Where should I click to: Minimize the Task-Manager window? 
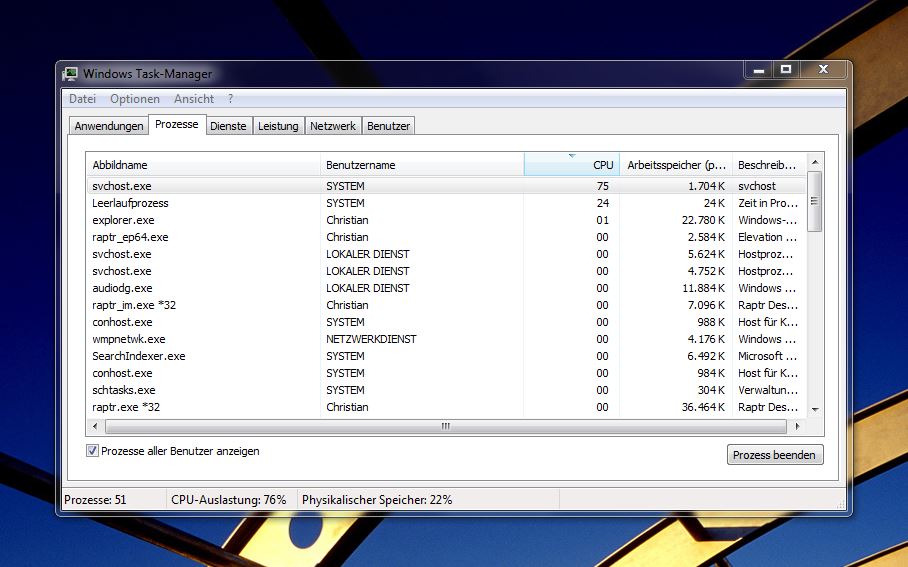759,70
